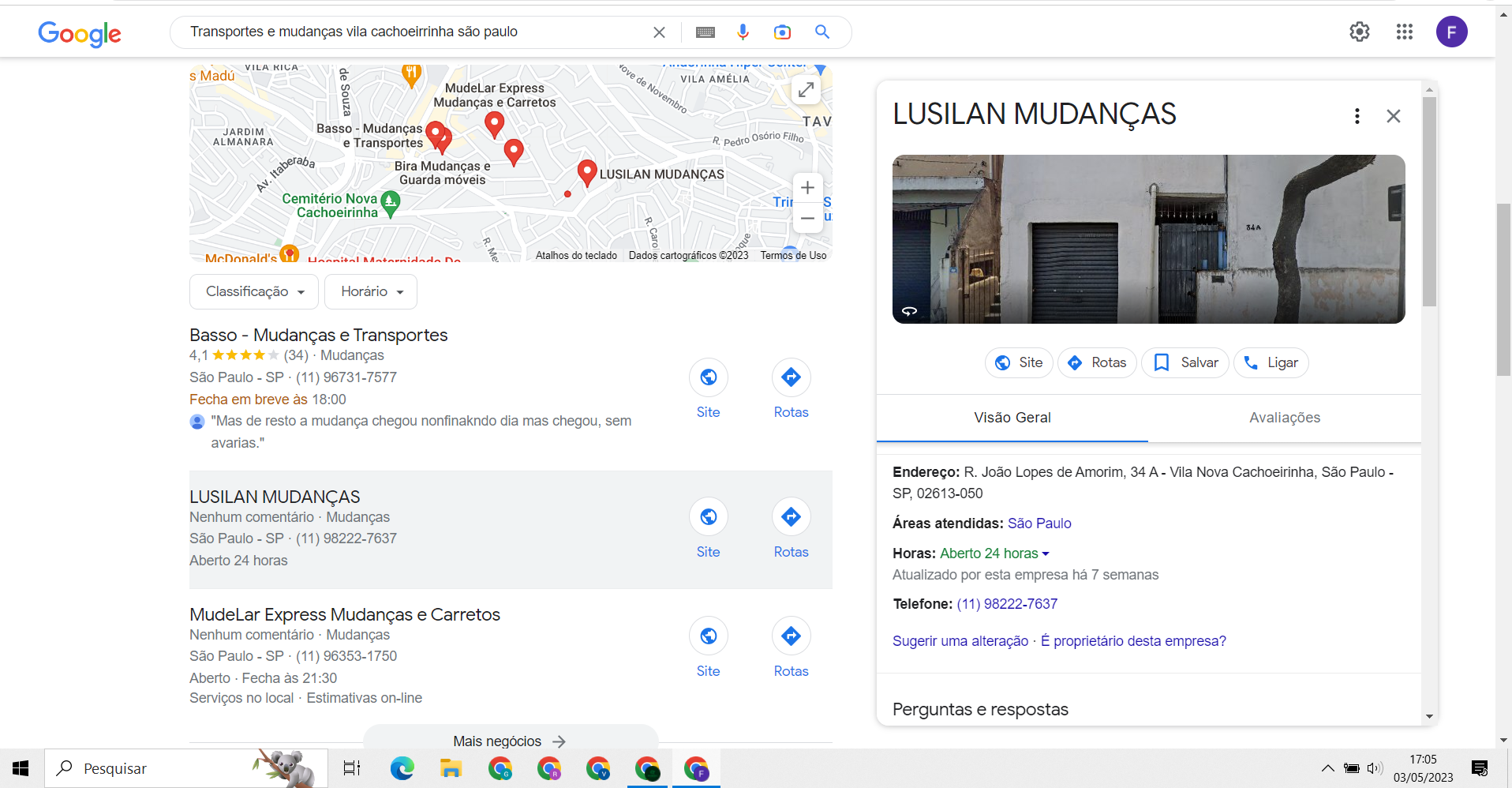Get directions to LUSILAN from list

coord(791,517)
